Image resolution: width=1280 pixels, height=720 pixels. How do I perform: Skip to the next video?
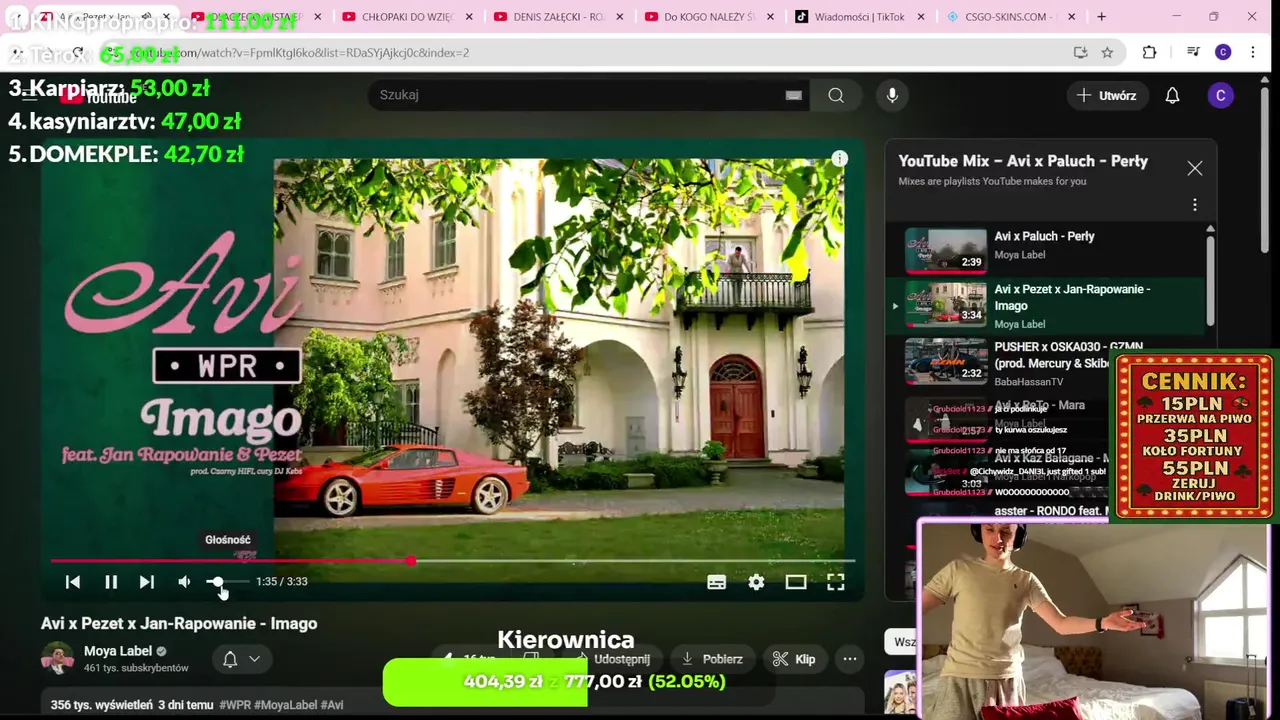147,582
